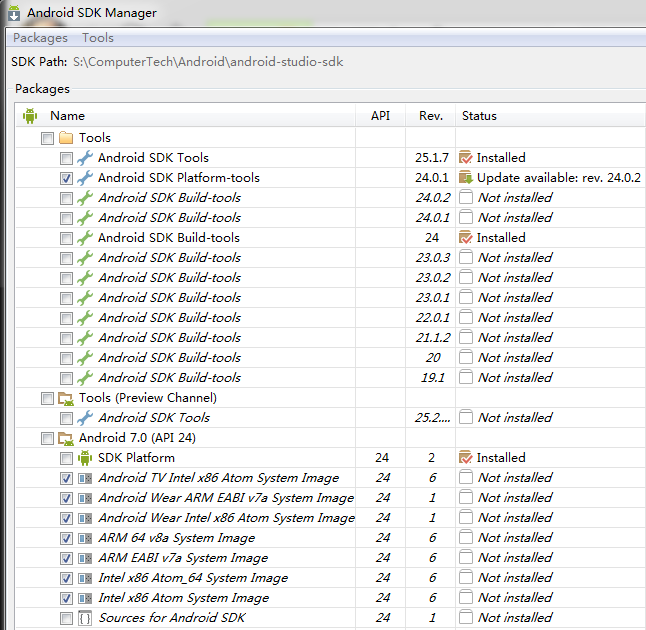Check SDK Platform checkbox
This screenshot has width=646, height=630.
point(66,458)
